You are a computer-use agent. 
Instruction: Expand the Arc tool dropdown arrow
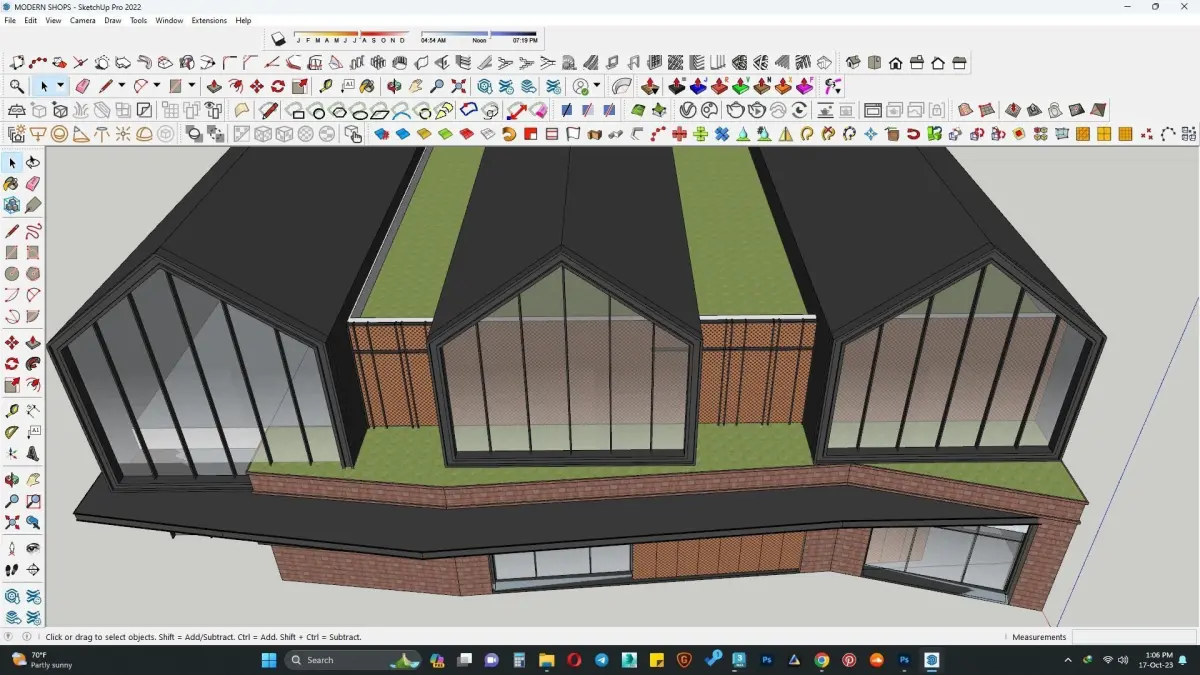[x=157, y=87]
